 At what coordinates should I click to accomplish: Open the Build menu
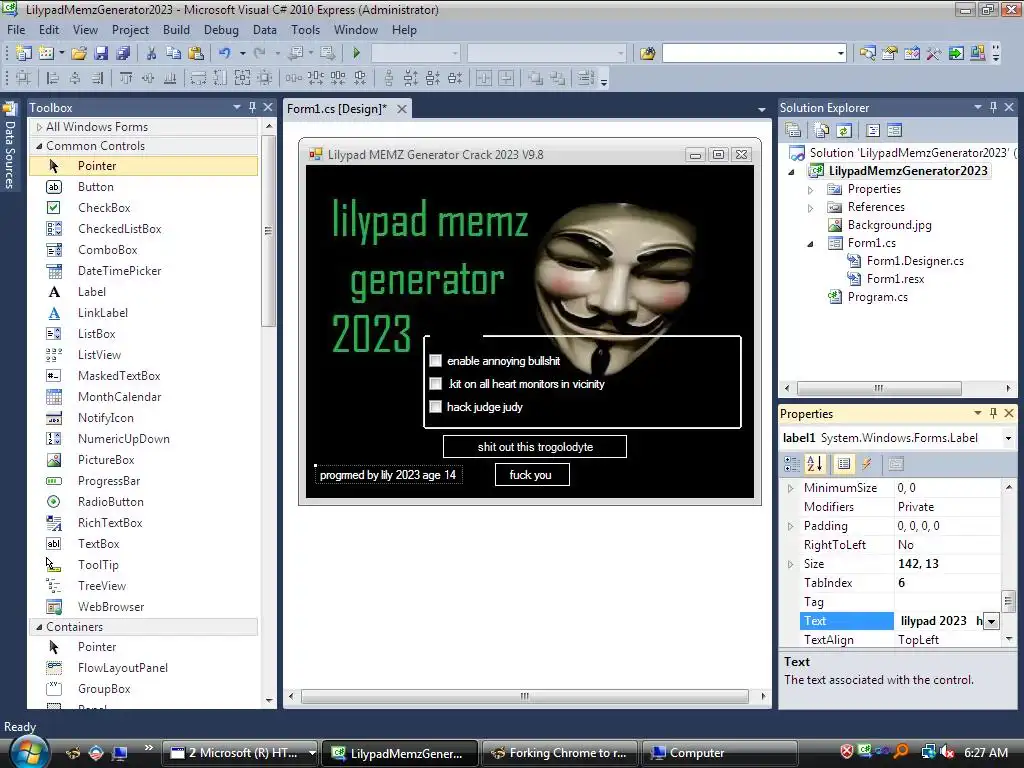pyautogui.click(x=176, y=30)
